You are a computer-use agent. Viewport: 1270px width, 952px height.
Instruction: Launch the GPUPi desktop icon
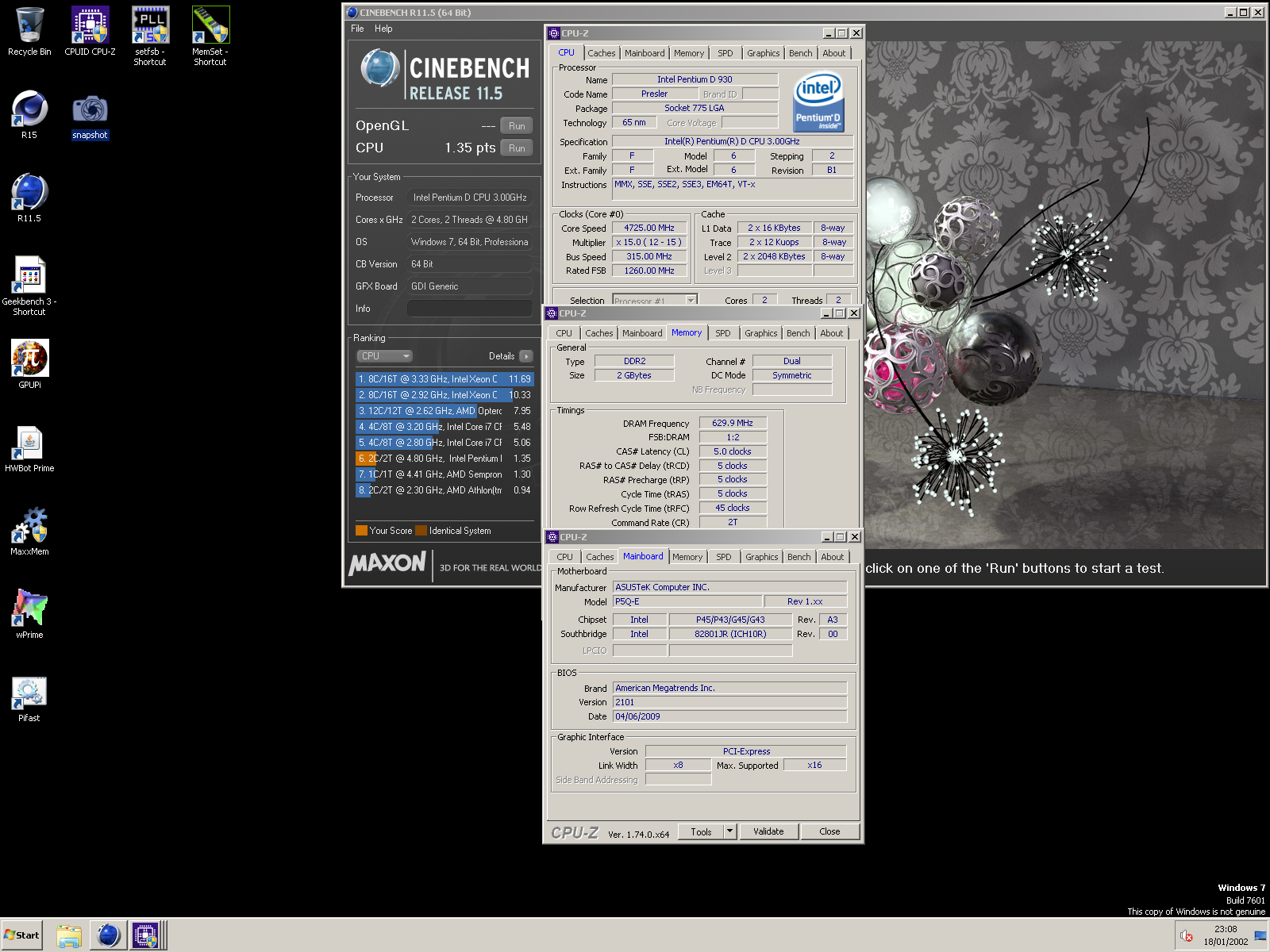pos(29,364)
